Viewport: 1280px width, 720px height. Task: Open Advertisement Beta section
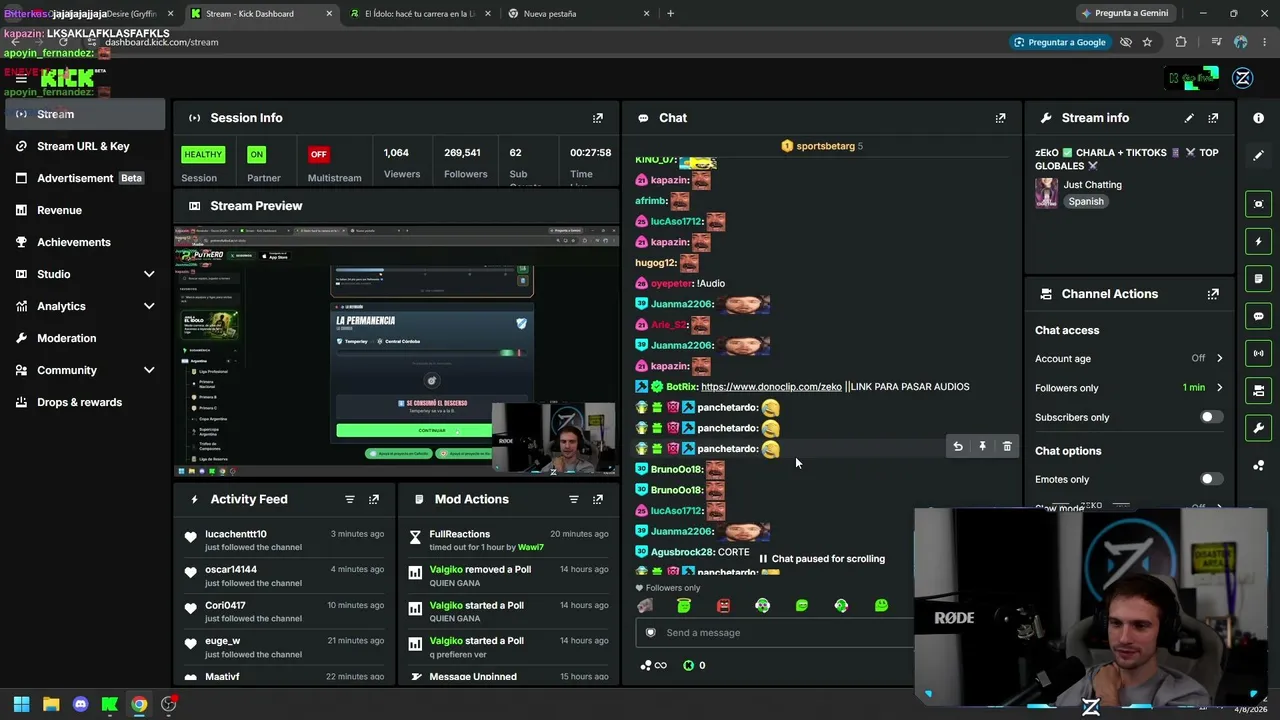(85, 178)
